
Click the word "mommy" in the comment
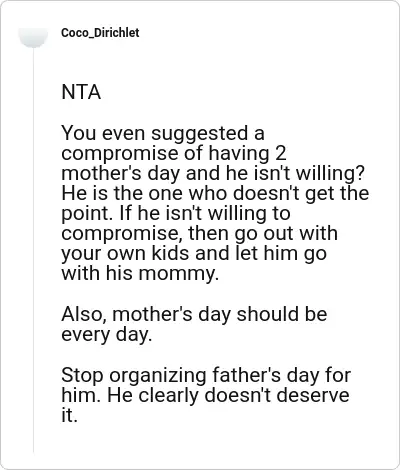click(x=178, y=275)
